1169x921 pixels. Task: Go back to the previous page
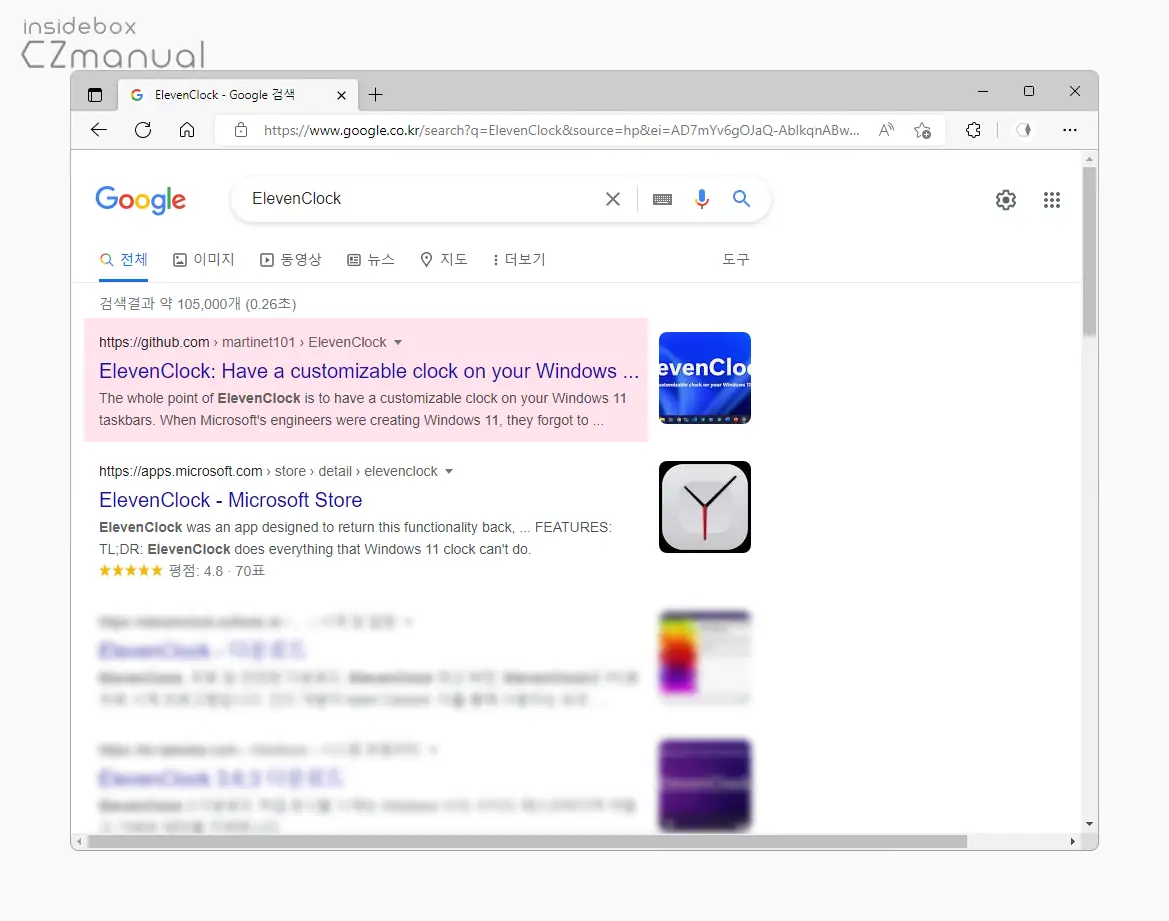tap(99, 130)
